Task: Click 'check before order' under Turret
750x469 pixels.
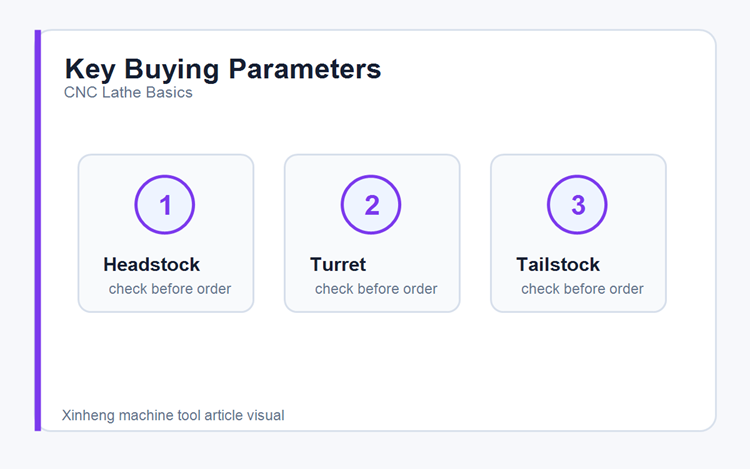Action: (376, 289)
